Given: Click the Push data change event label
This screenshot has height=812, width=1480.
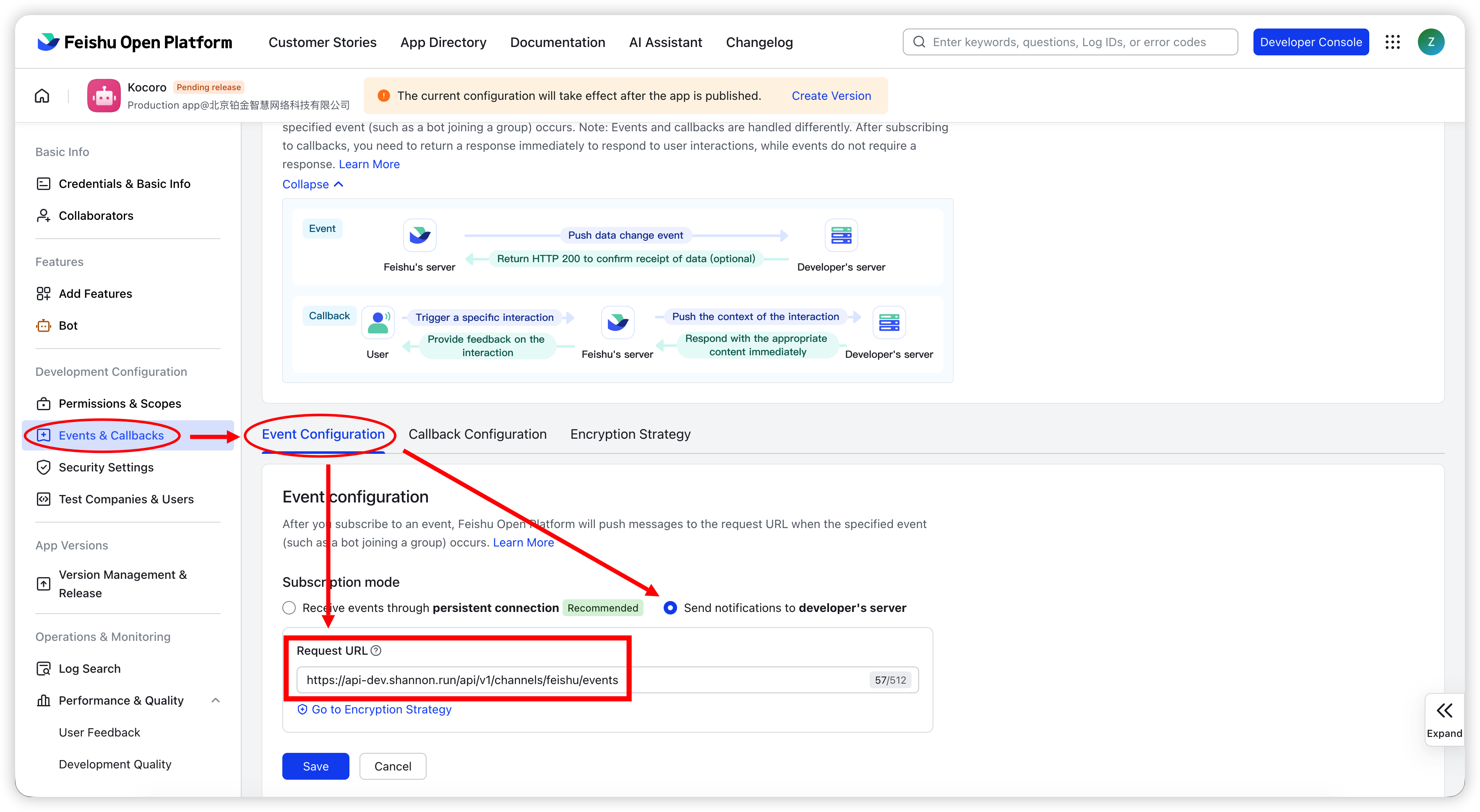Looking at the screenshot, I should [x=625, y=235].
